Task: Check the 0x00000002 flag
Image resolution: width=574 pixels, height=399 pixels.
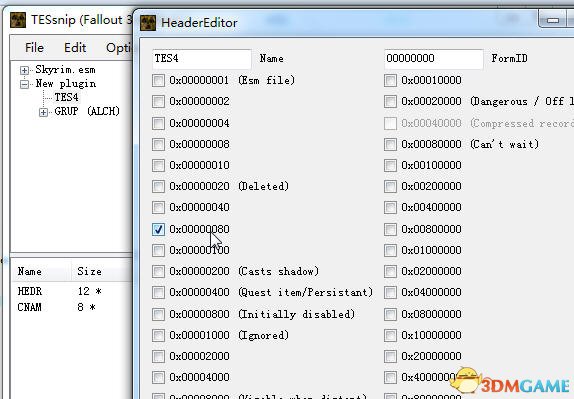Action: (x=159, y=101)
